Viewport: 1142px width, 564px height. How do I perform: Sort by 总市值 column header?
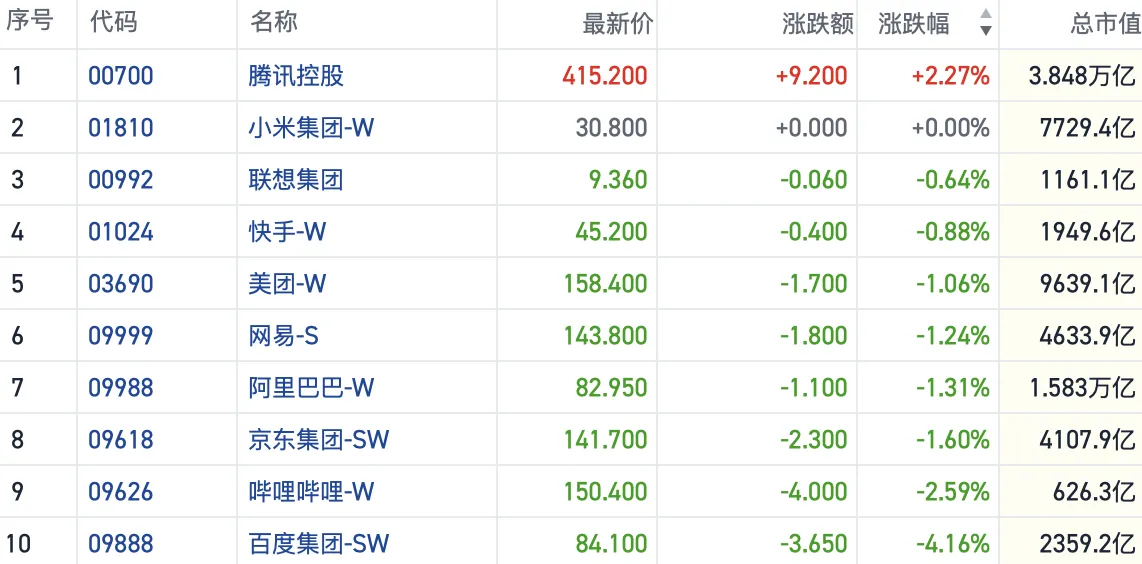coord(1104,24)
